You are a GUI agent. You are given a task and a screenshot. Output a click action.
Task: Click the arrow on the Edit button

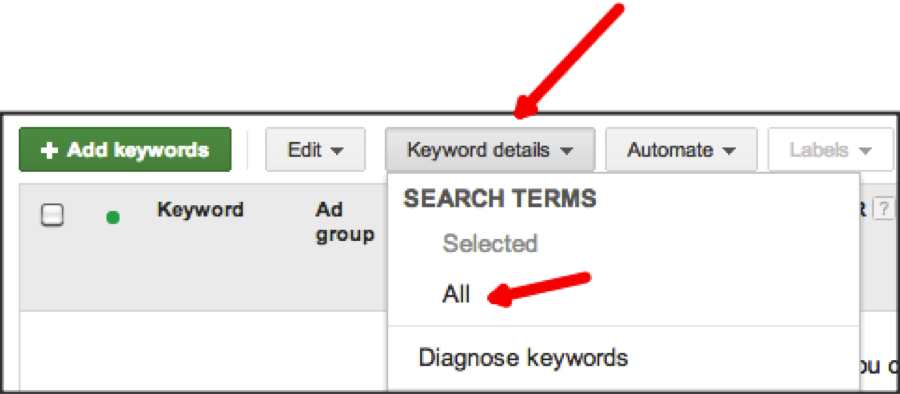(x=338, y=152)
